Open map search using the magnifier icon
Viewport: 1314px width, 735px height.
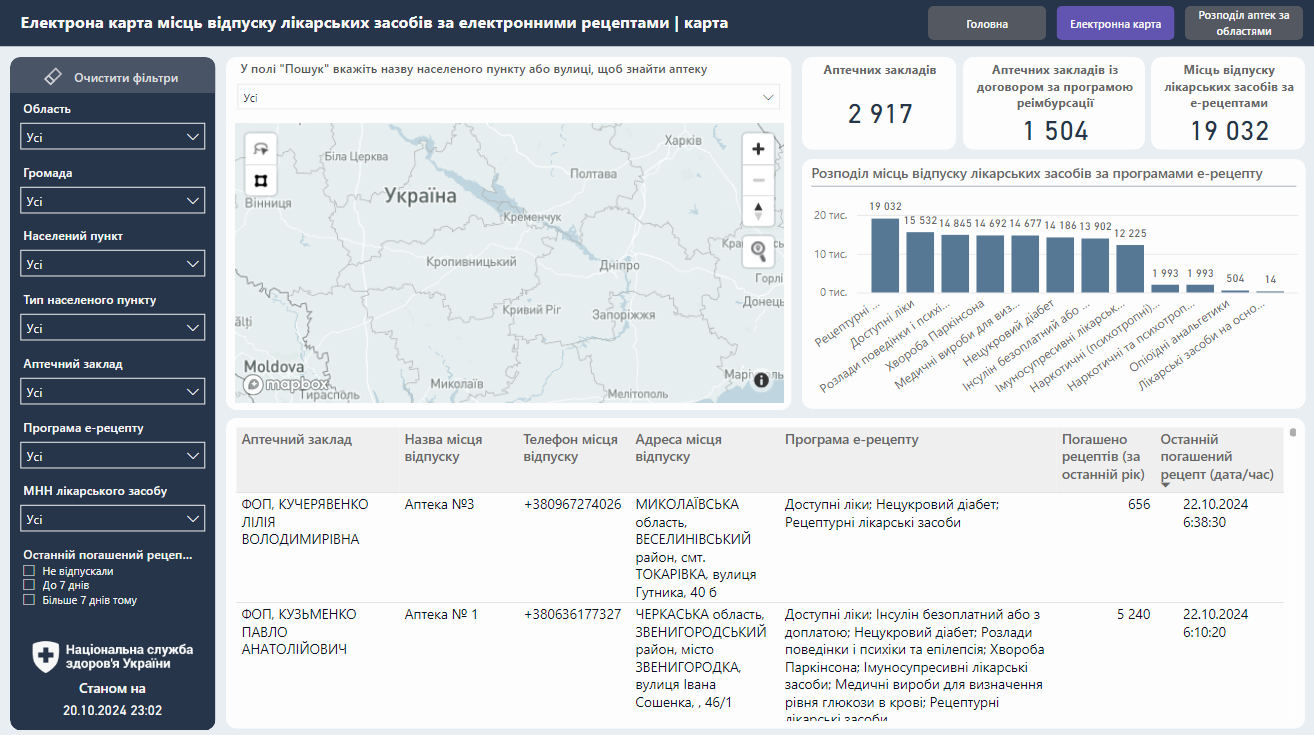click(757, 251)
